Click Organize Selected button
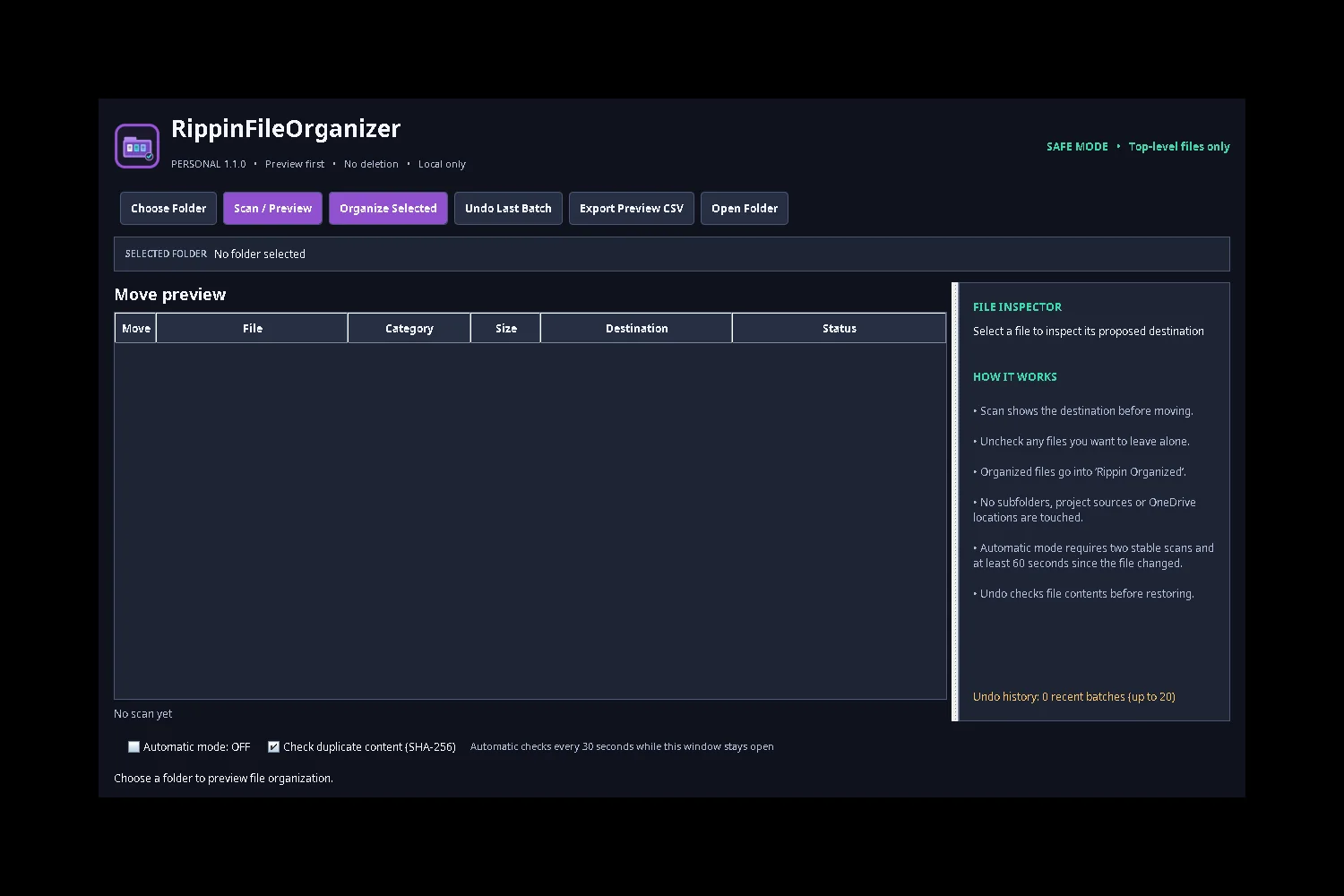 (388, 208)
